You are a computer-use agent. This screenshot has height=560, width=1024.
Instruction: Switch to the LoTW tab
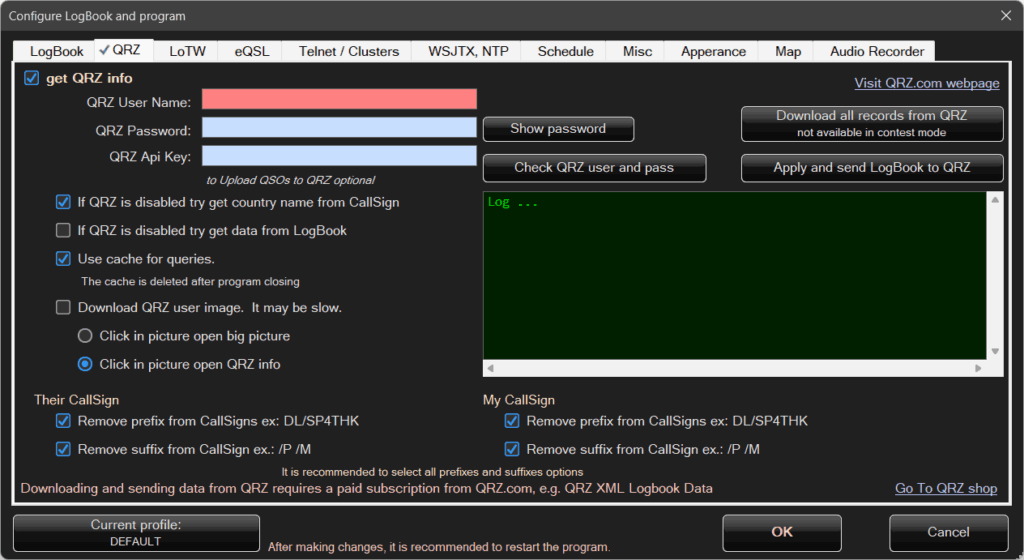coord(187,51)
